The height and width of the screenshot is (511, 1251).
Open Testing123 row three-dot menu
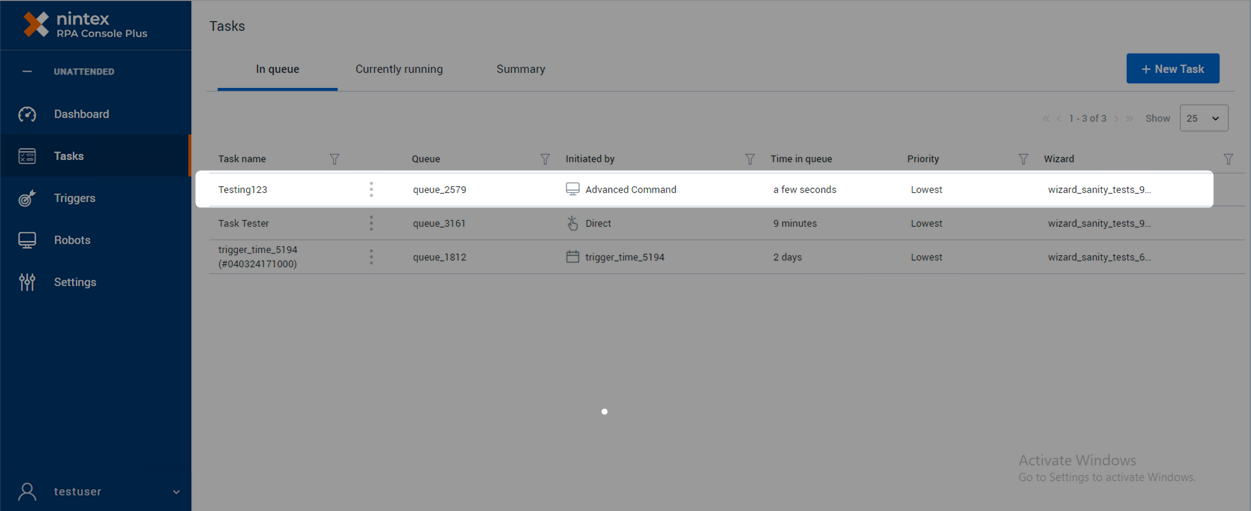click(x=371, y=189)
